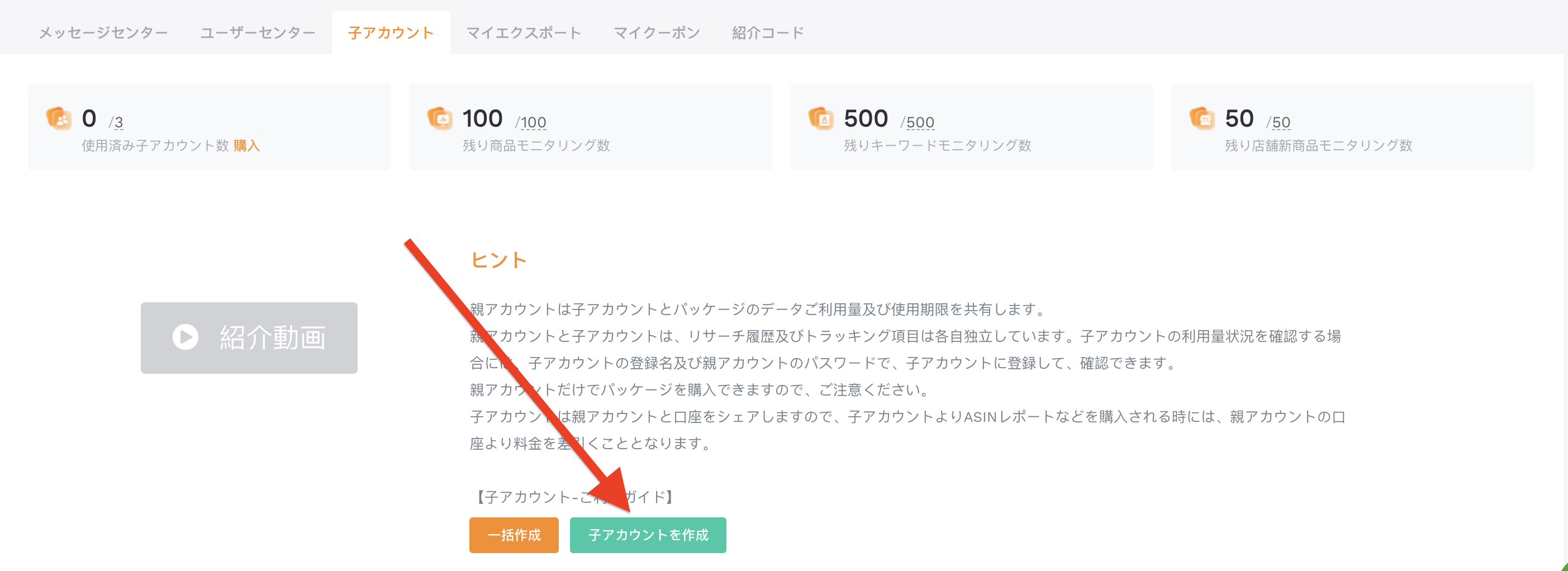This screenshot has height=571, width=1568.
Task: Click the 購入 link for sub-accounts
Action: 246,145
